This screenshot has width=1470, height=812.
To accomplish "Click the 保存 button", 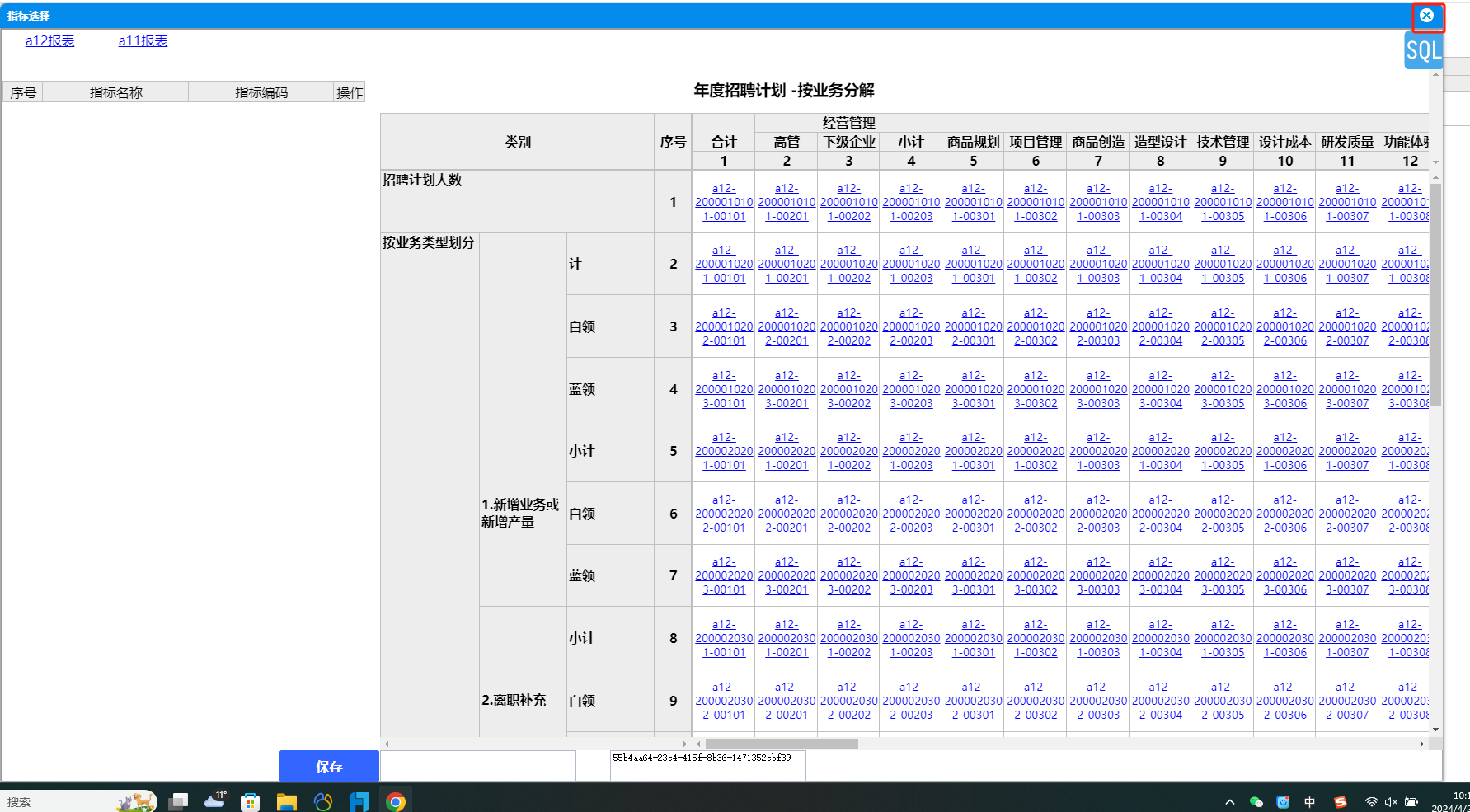I will [x=329, y=767].
